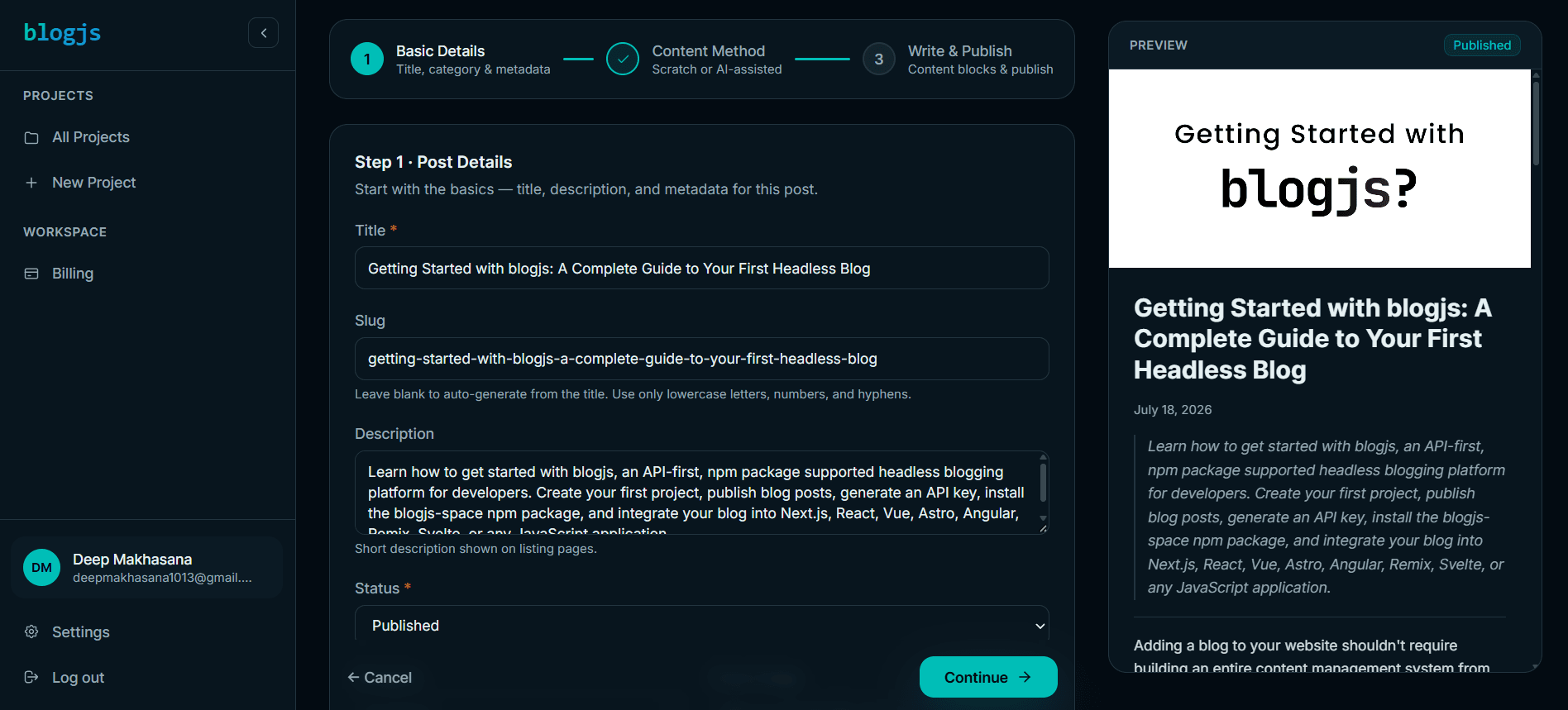Click the slug auto-generate hint text
Screen dimensions: 1568x710
point(633,394)
